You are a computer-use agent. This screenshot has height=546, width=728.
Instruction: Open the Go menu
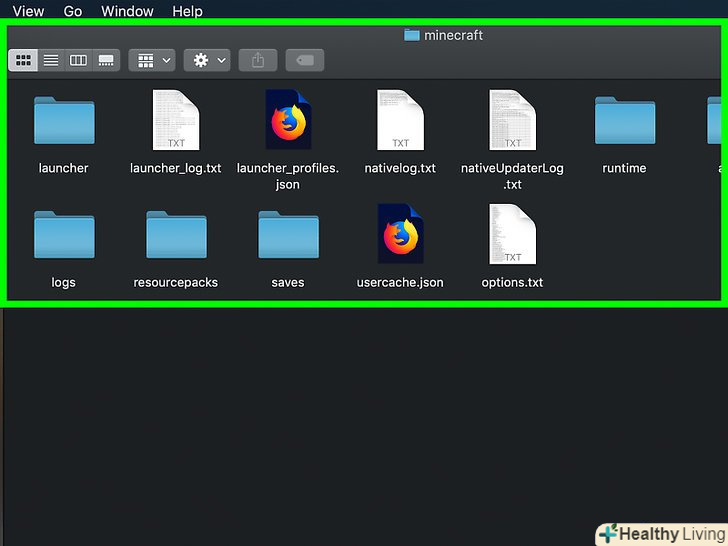(73, 11)
